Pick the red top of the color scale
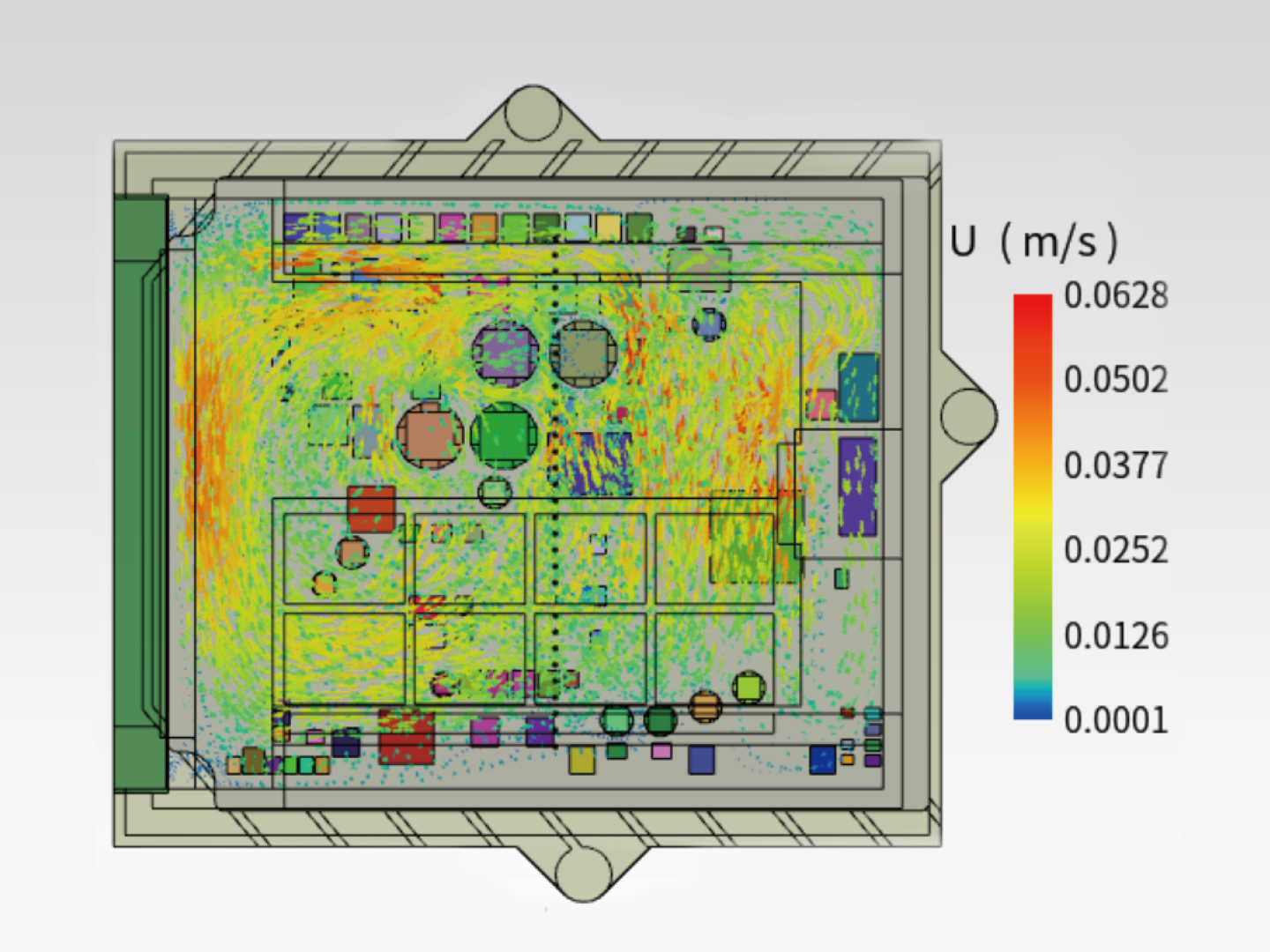The image size is (1270, 952). pos(1033,304)
